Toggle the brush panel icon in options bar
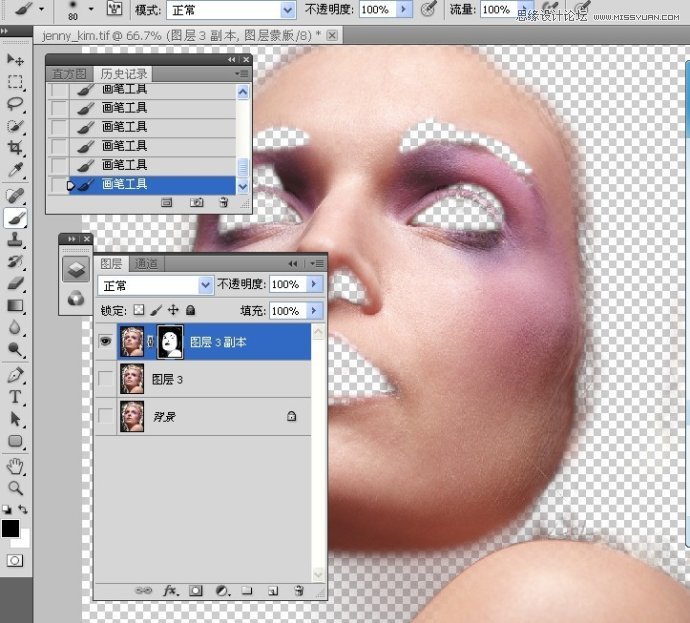 point(114,9)
